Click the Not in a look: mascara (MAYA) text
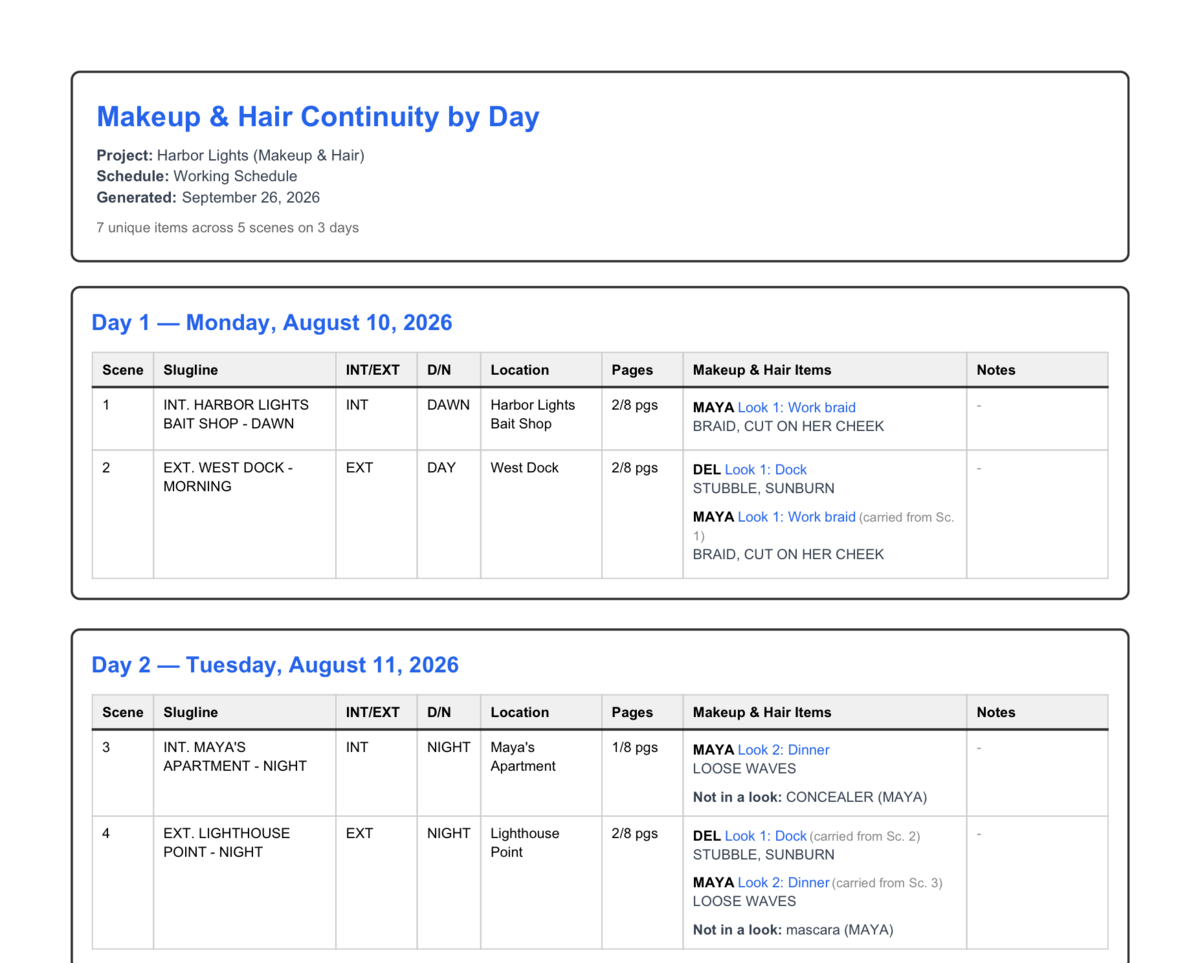The height and width of the screenshot is (963, 1200). tap(793, 930)
